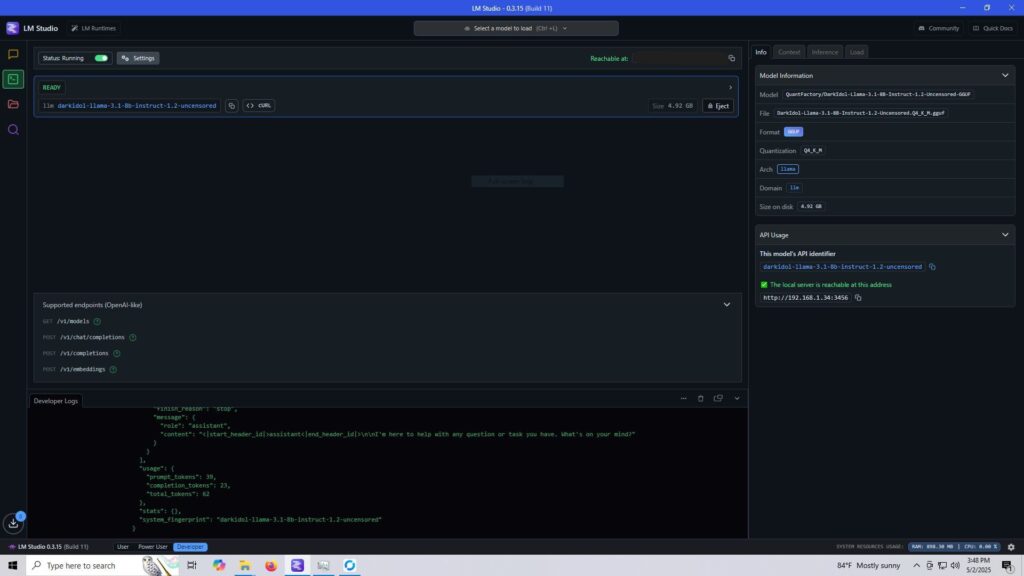Switch to the Inference tab

[x=825, y=52]
